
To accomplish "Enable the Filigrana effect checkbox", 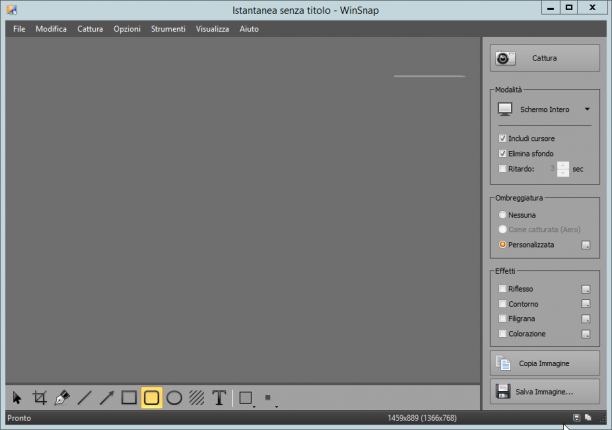I will (502, 318).
